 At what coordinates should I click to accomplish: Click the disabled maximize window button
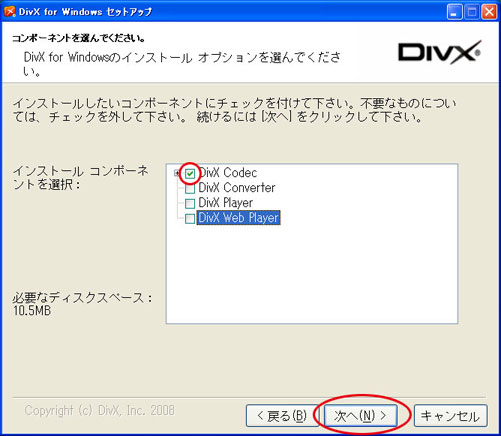[472, 12]
